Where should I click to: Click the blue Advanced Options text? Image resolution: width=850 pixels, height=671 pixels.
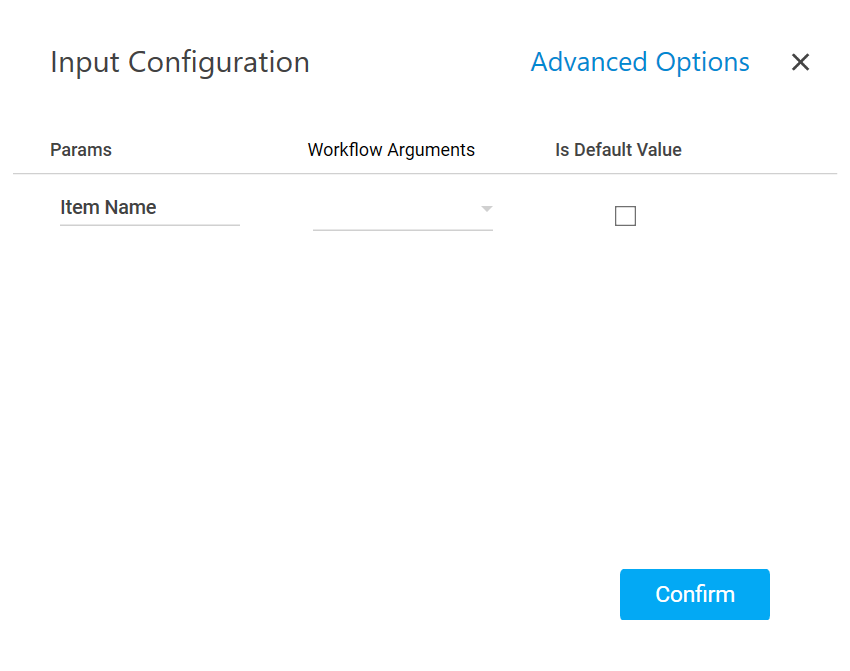click(x=640, y=62)
